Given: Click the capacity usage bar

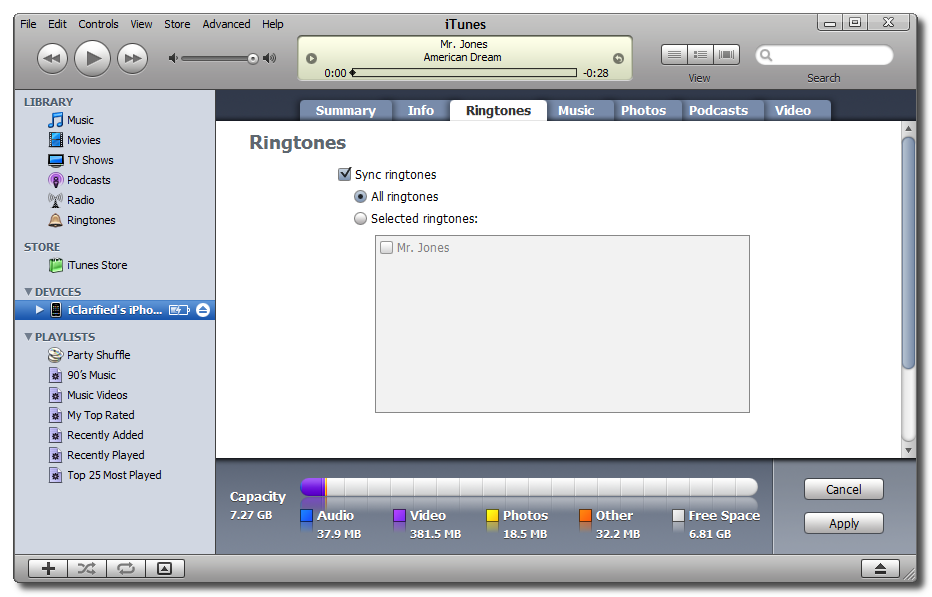Looking at the screenshot, I should 528,488.
